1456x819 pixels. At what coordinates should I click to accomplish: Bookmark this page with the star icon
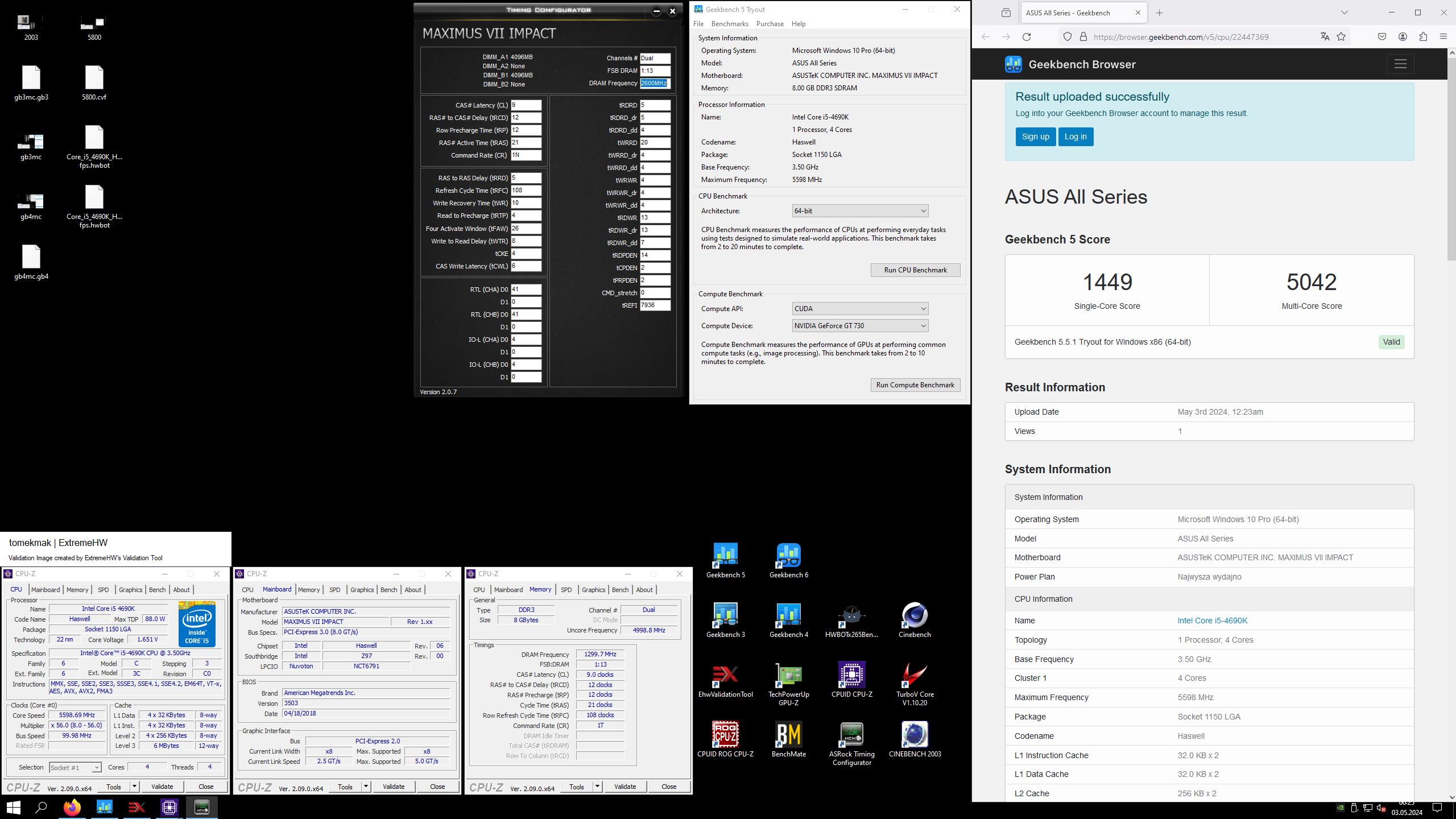click(x=1341, y=37)
